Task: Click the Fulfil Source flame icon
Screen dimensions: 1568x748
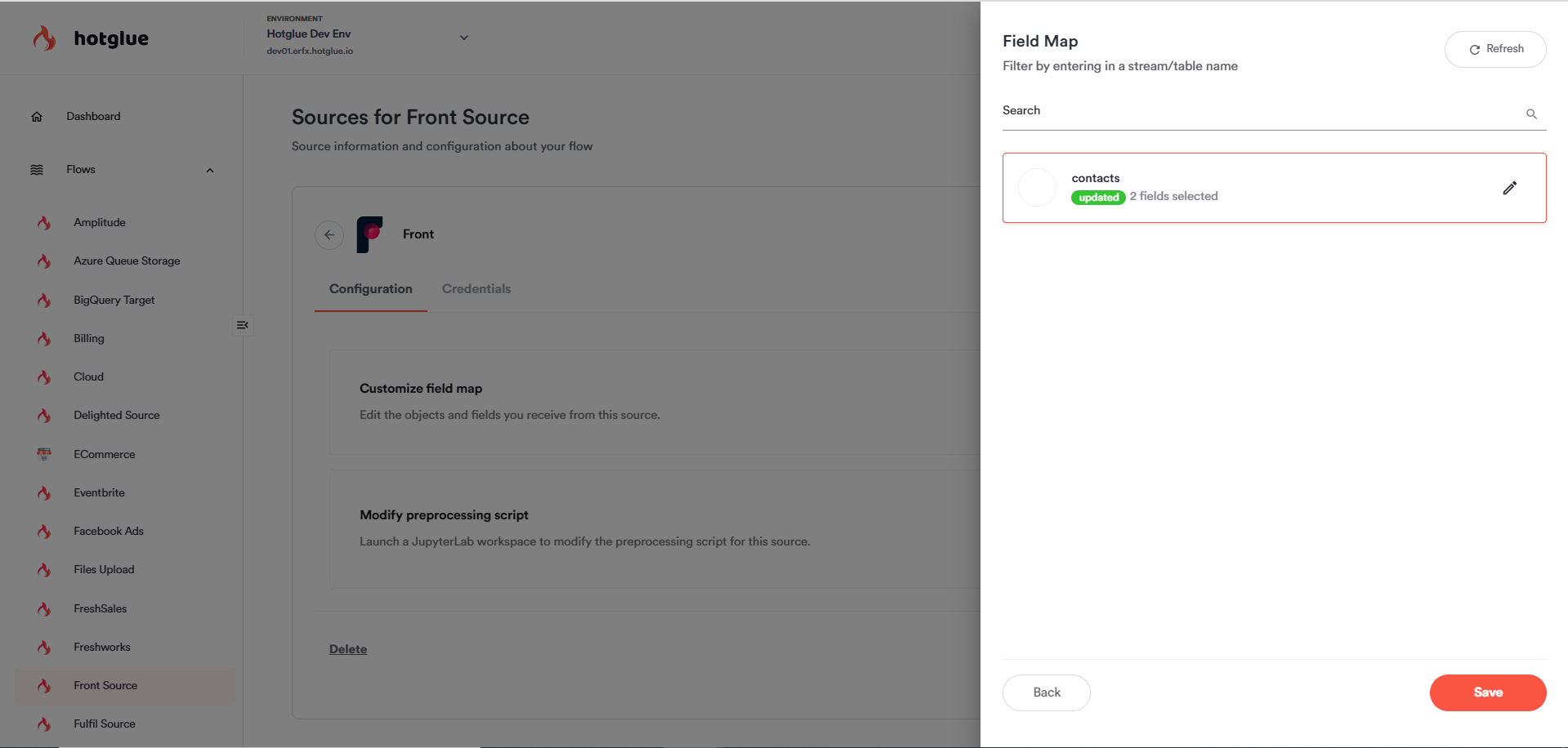Action: point(44,724)
